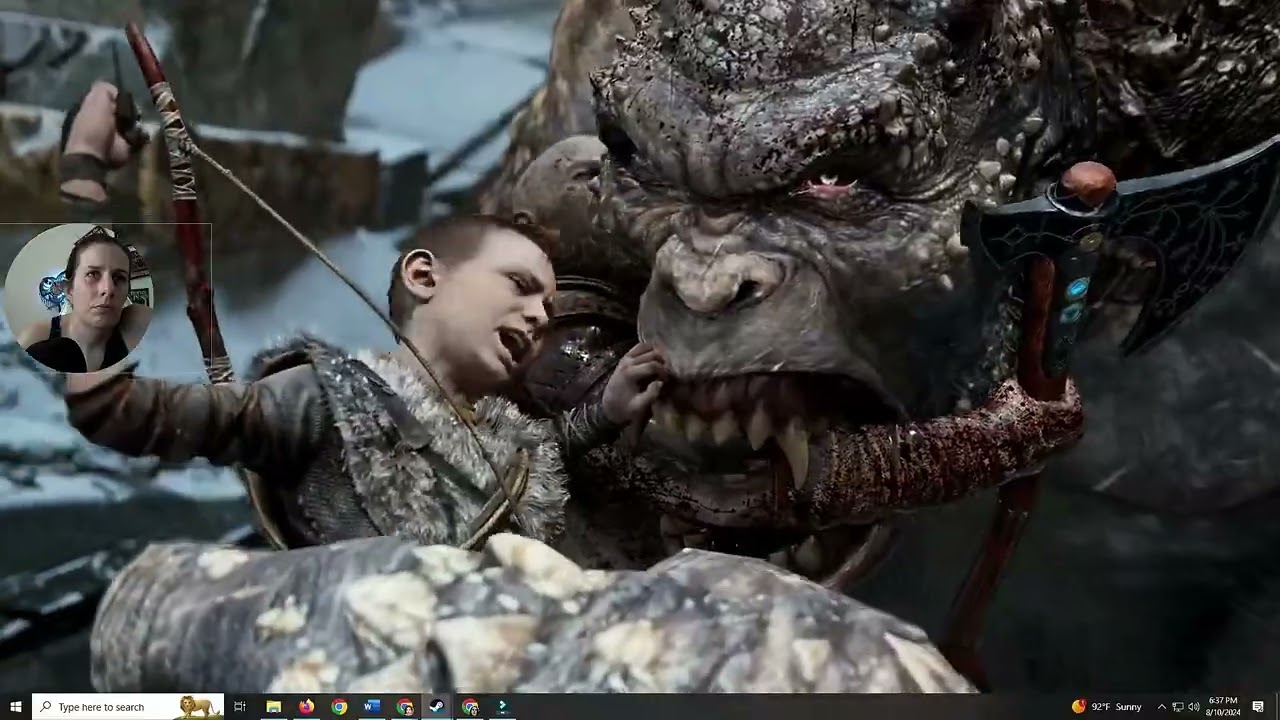The image size is (1280, 720).
Task: Open the Action Center notifications panel
Action: (1260, 706)
